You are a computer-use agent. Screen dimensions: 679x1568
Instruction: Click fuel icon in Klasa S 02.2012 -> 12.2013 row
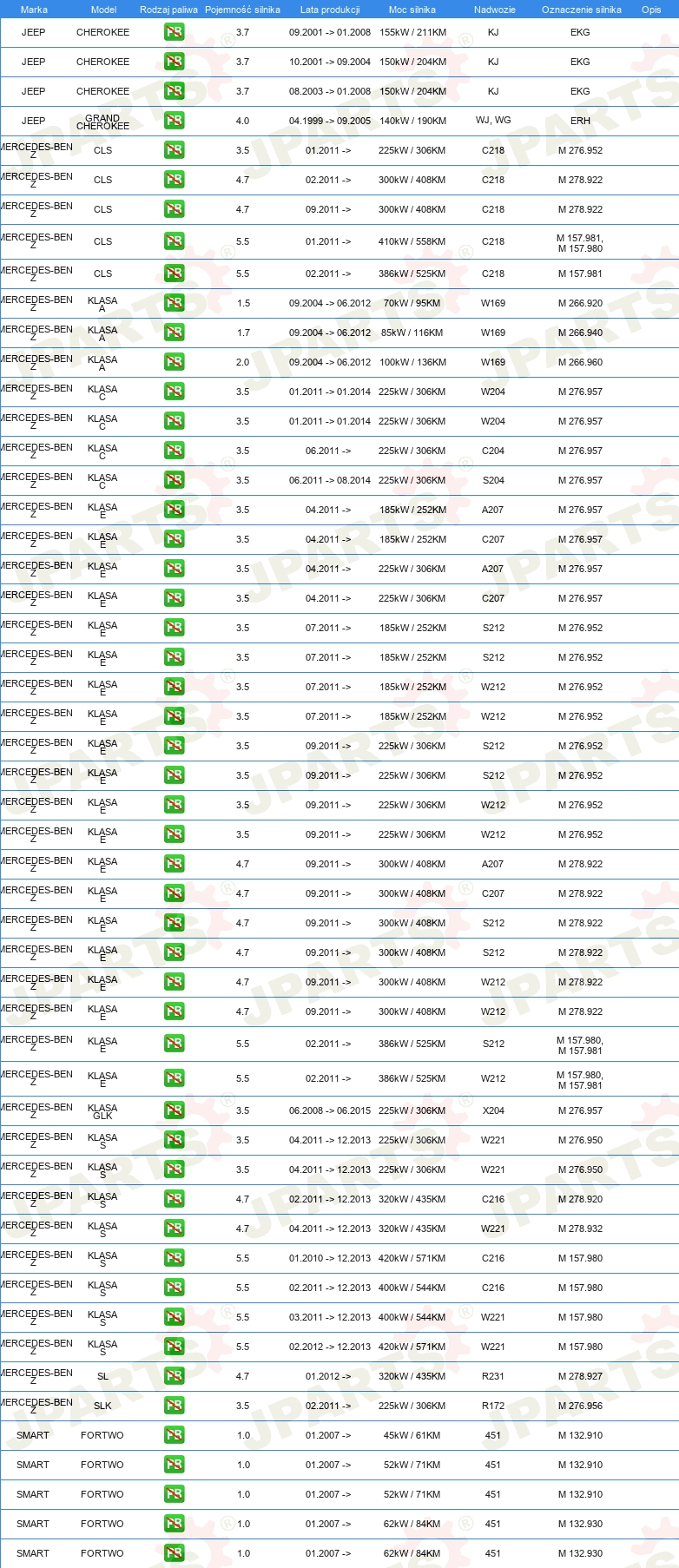[174, 1347]
